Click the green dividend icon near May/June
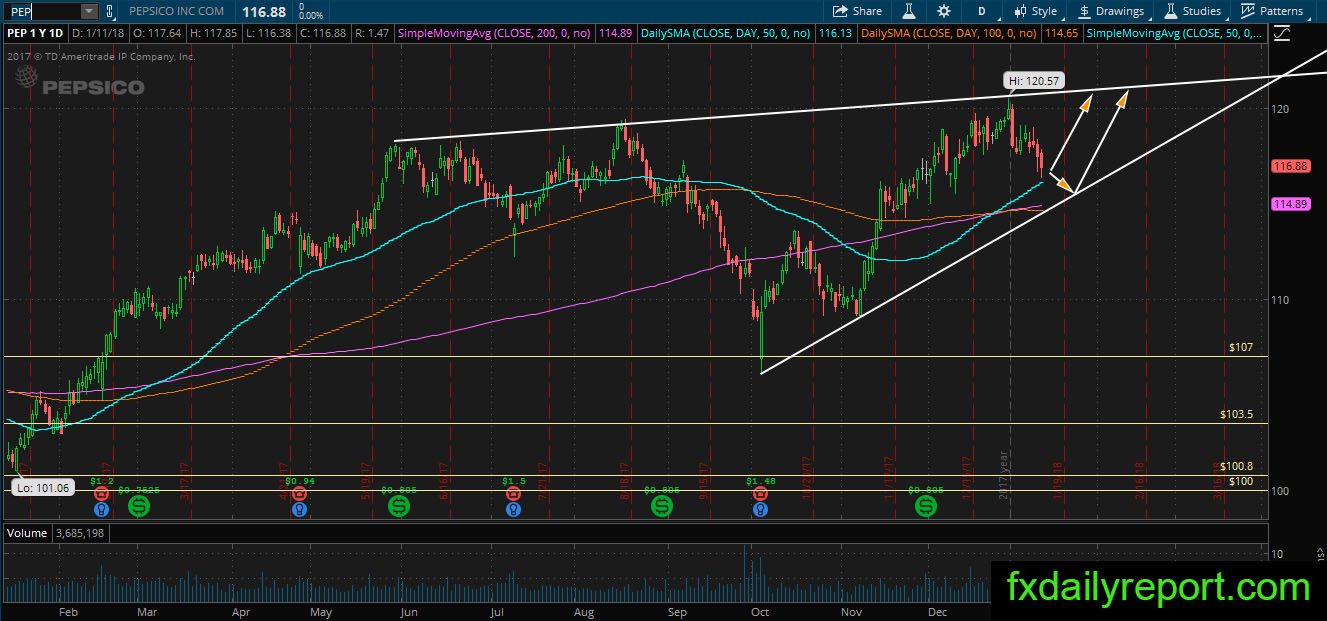 [x=400, y=507]
